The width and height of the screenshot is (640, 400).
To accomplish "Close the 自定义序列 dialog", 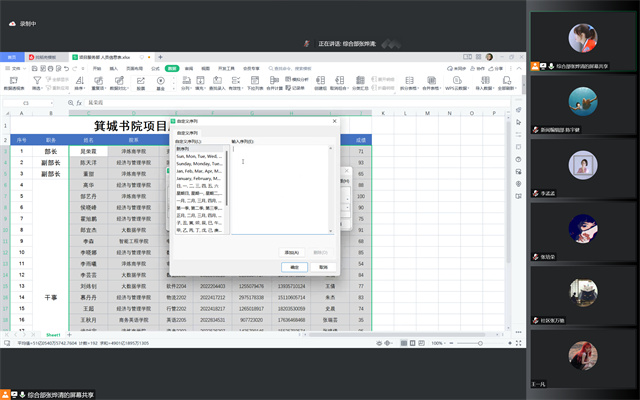I will (x=335, y=122).
